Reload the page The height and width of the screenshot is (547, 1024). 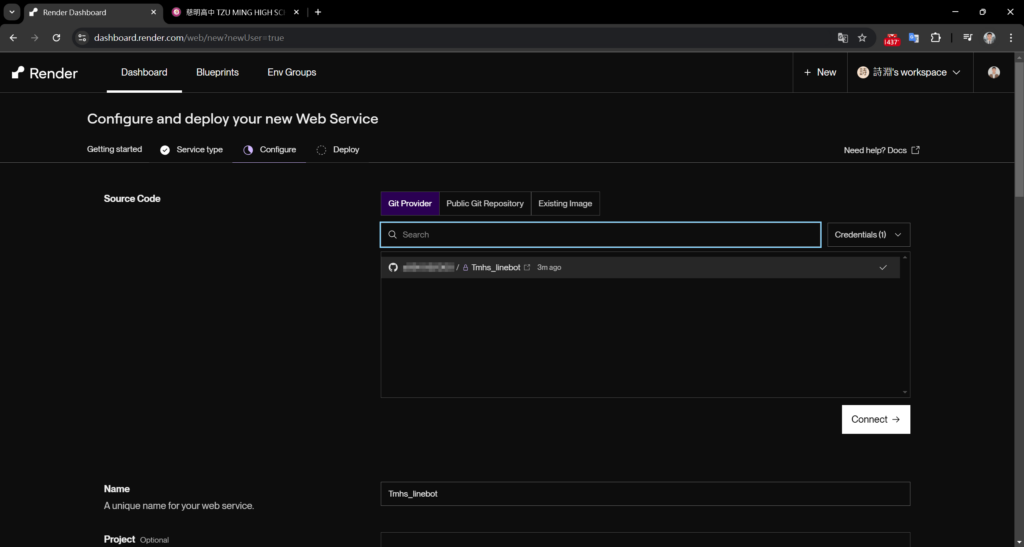56,38
